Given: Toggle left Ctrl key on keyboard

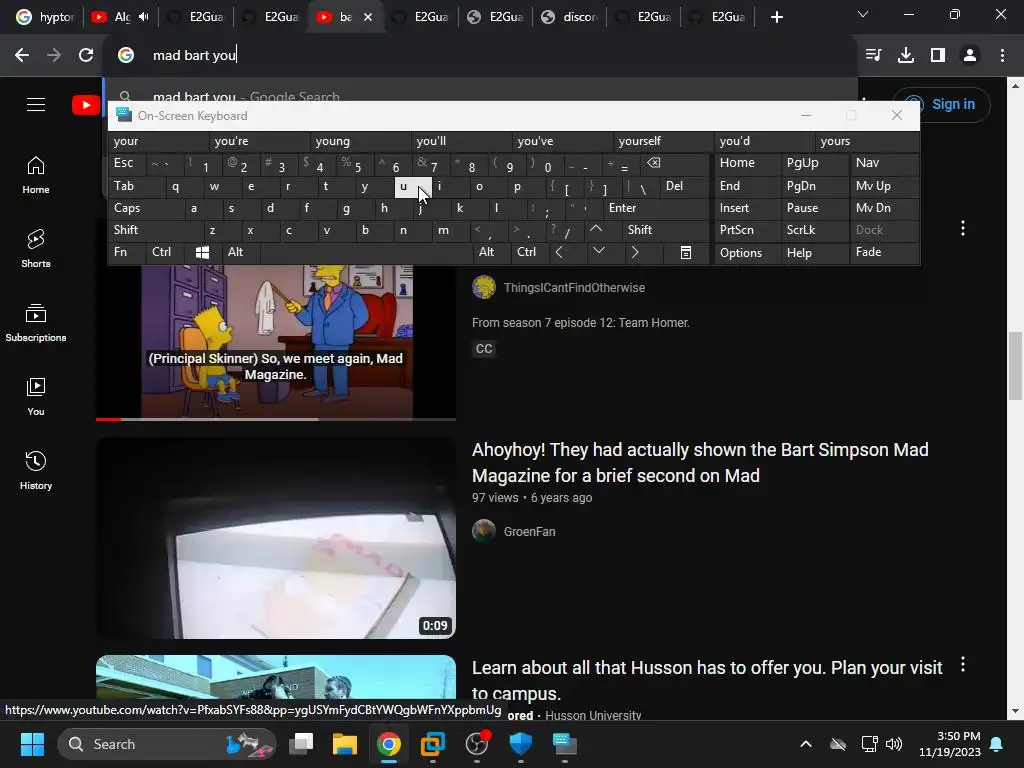Looking at the screenshot, I should (165, 252).
